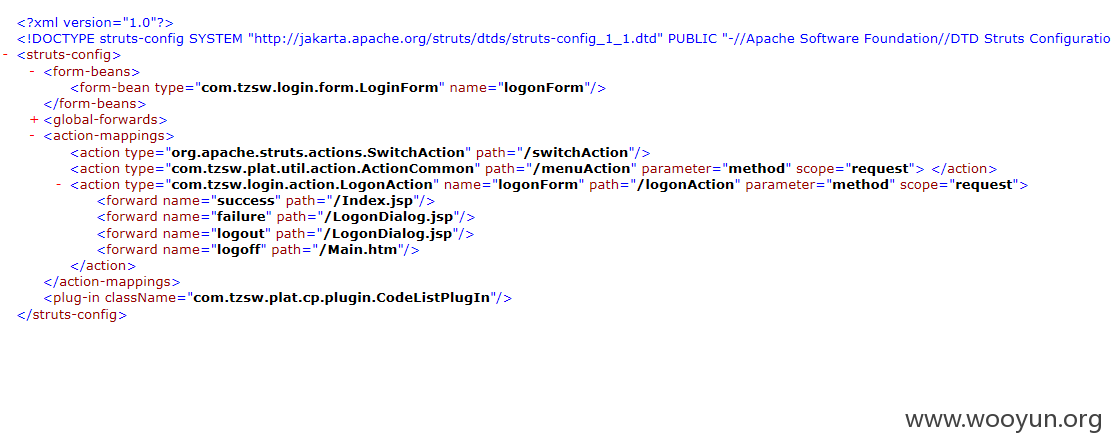Collapse the struts-config root node
1111x448 pixels.
pyautogui.click(x=6, y=55)
